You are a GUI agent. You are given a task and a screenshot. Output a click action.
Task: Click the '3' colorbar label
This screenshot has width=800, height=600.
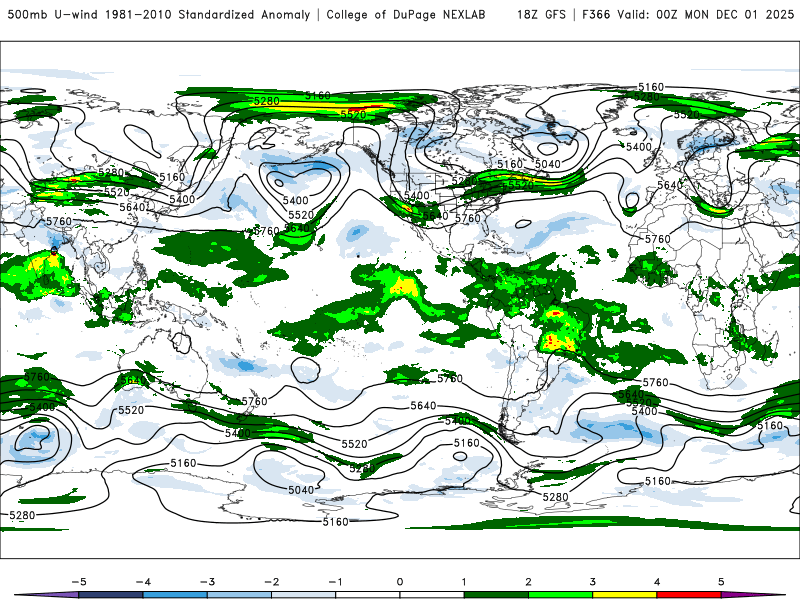(593, 582)
